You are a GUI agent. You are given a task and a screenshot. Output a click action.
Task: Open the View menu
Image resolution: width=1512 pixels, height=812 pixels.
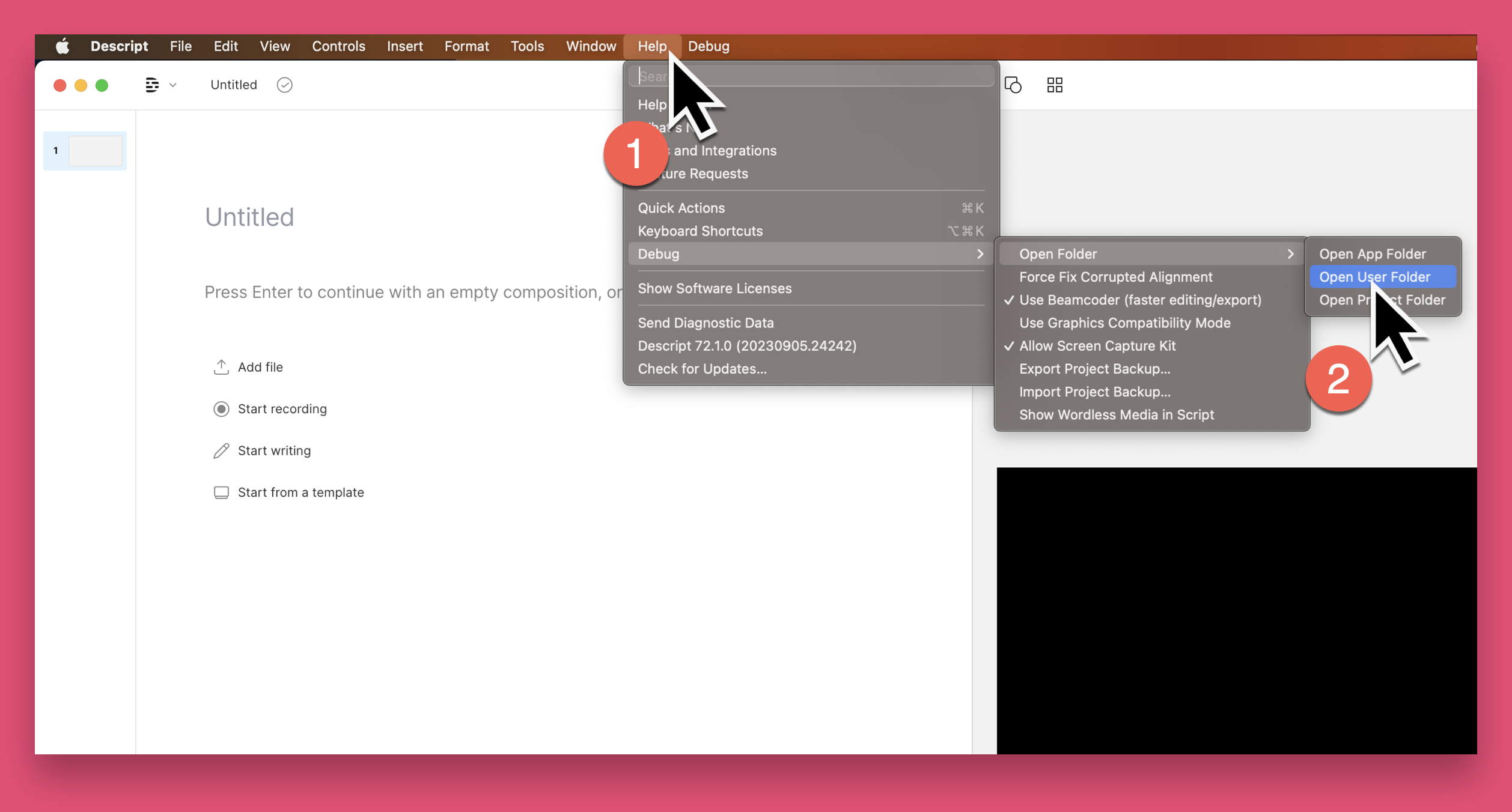pyautogui.click(x=275, y=46)
